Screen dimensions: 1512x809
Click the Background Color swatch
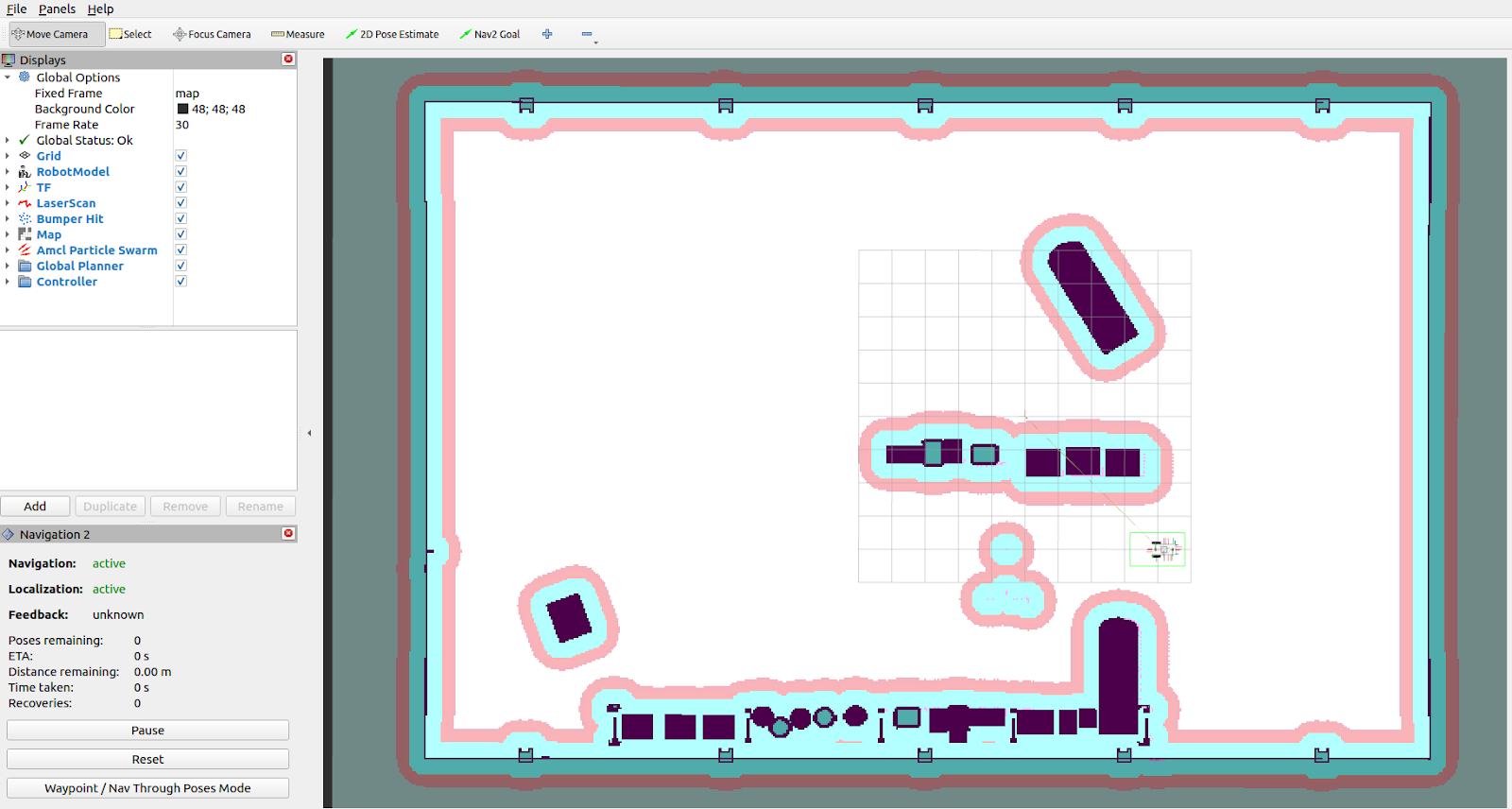point(182,109)
